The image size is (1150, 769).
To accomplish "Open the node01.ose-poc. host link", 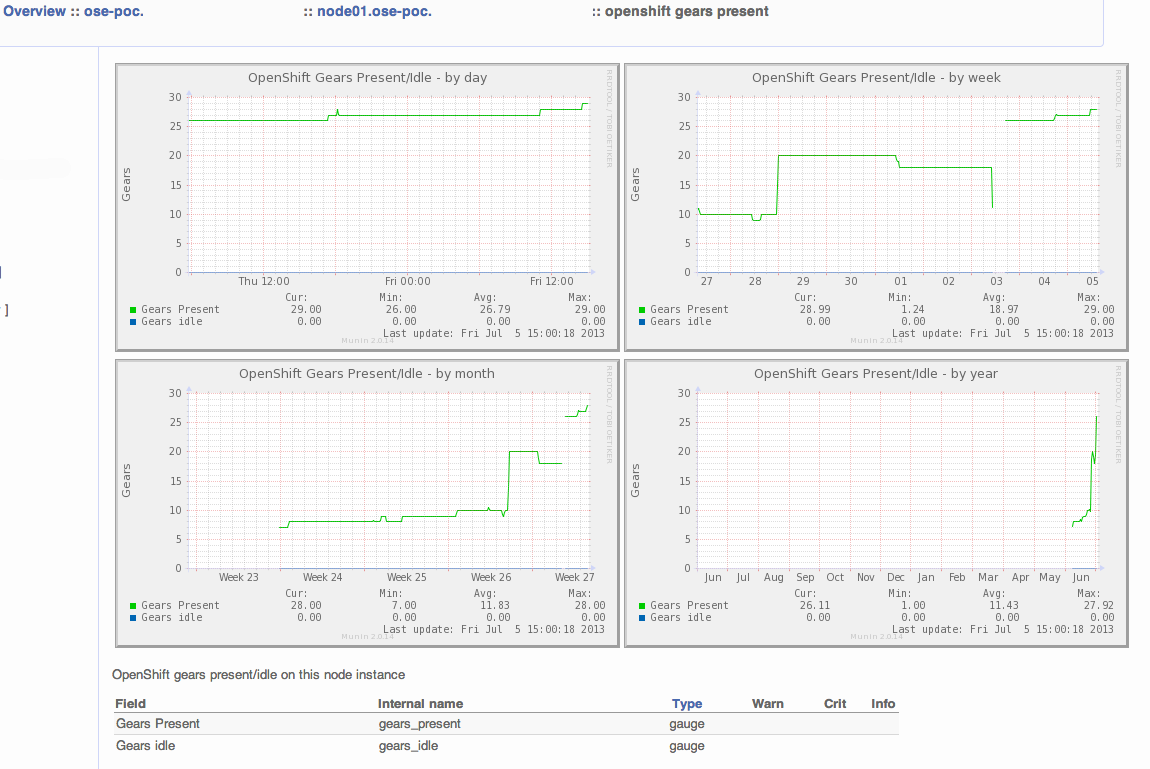I will click(x=374, y=11).
